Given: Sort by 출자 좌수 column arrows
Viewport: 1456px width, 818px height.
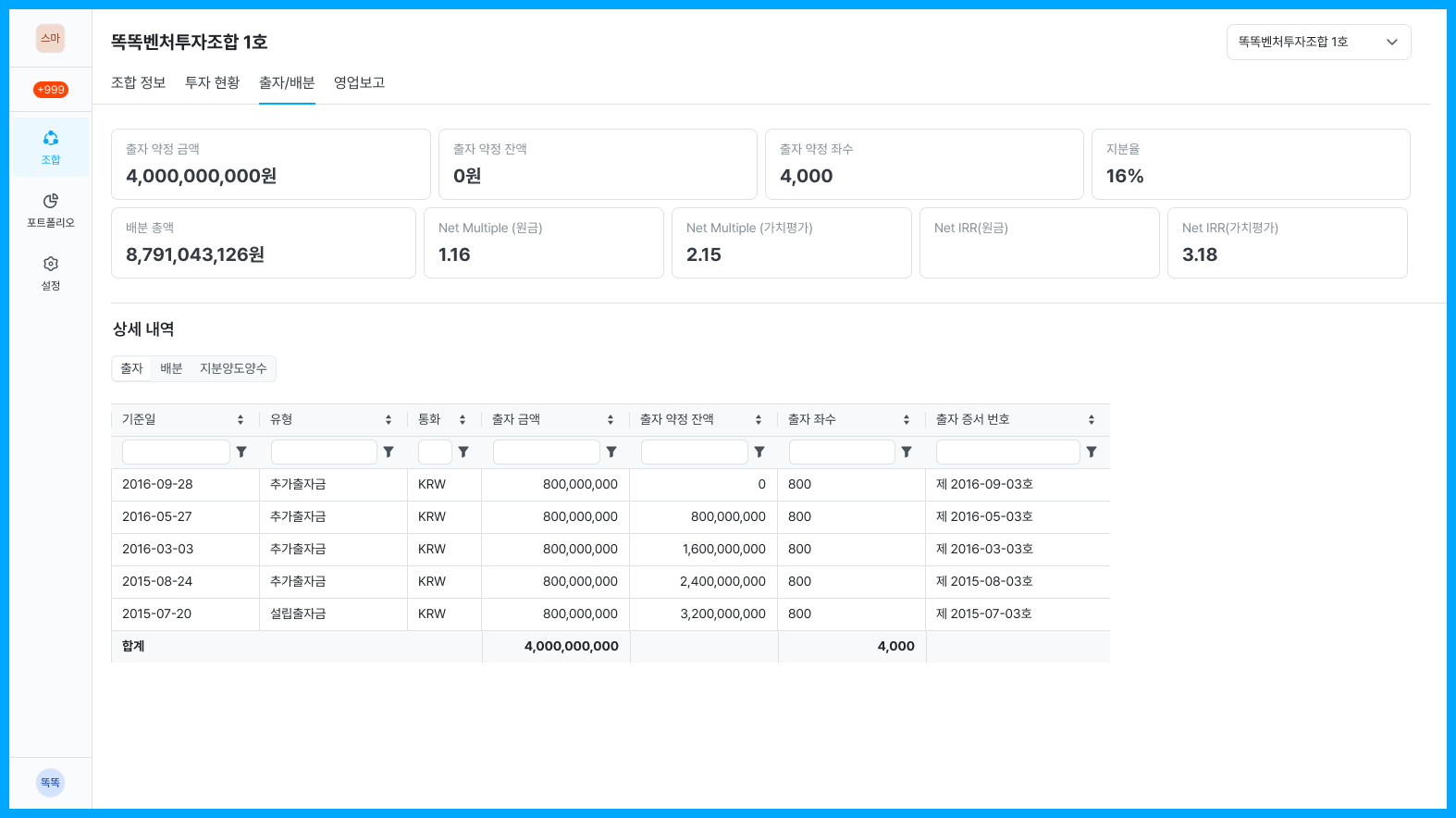Looking at the screenshot, I should pos(907,420).
